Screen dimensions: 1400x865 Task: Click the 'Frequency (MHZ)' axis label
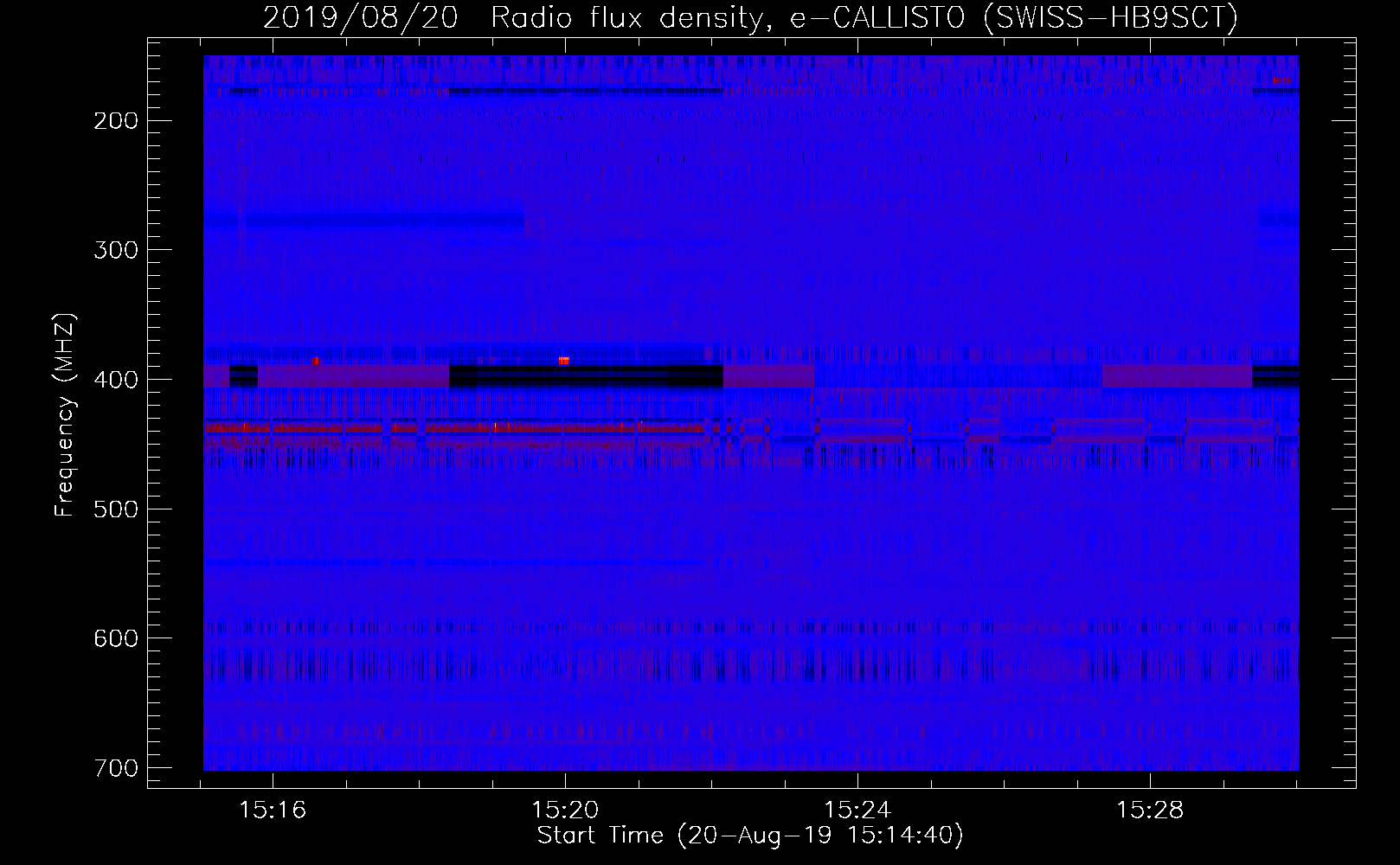(x=65, y=415)
